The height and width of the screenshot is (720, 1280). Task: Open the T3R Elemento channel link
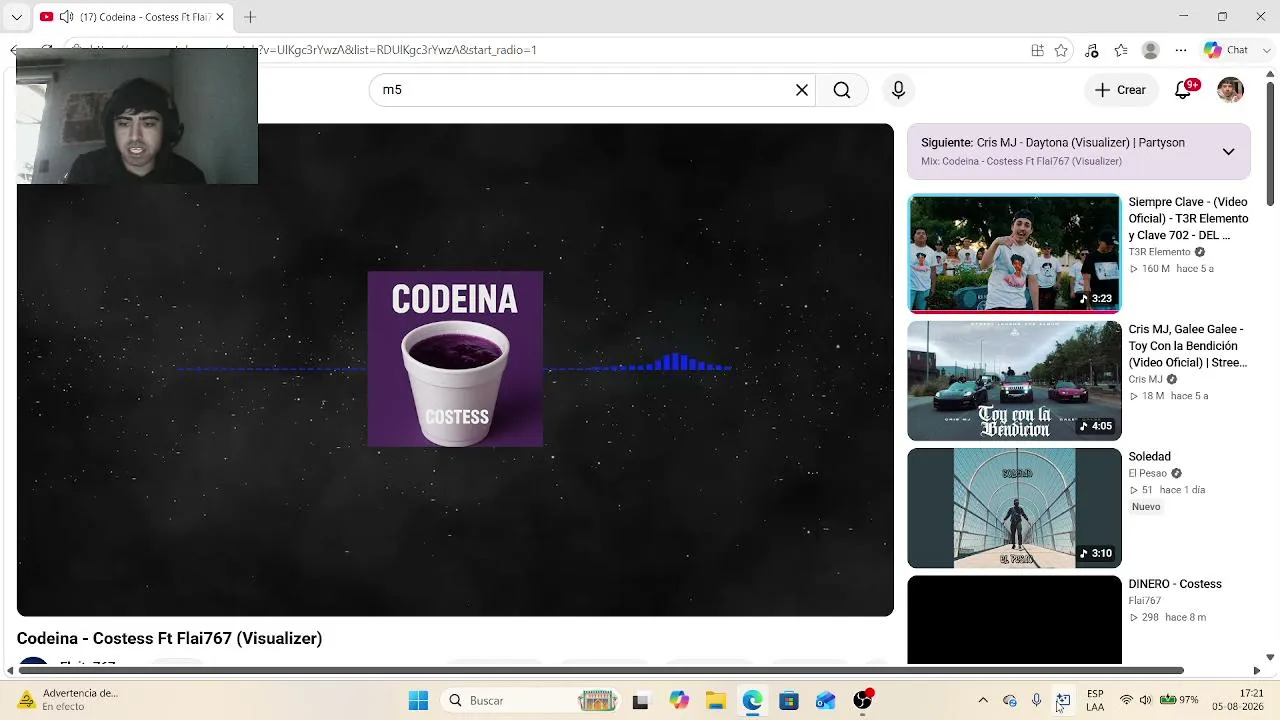1159,252
